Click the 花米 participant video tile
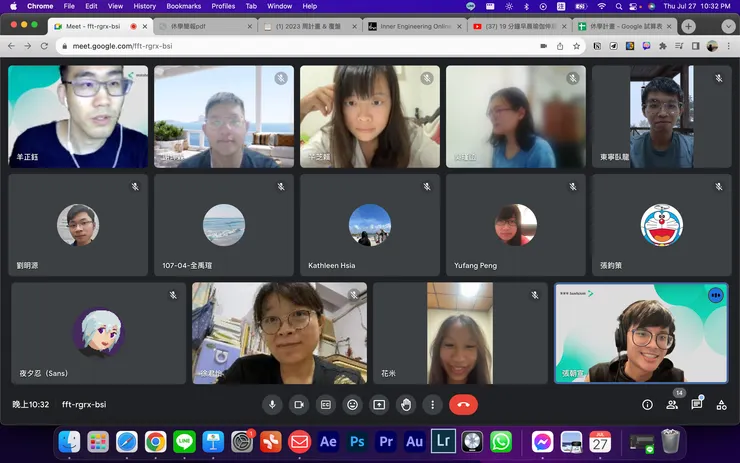 click(x=460, y=333)
